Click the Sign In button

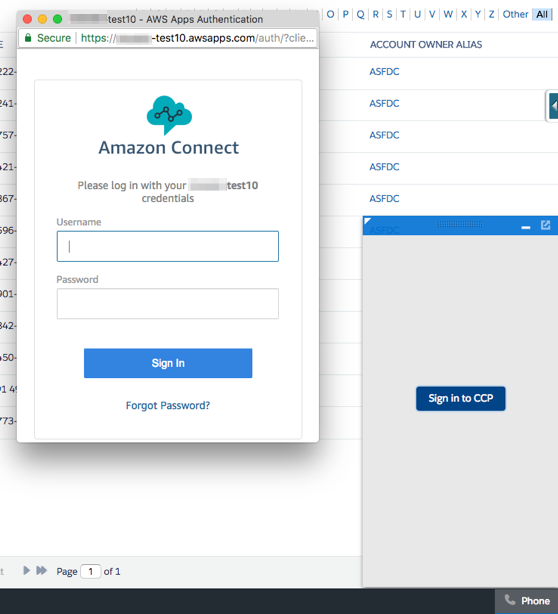(x=168, y=363)
